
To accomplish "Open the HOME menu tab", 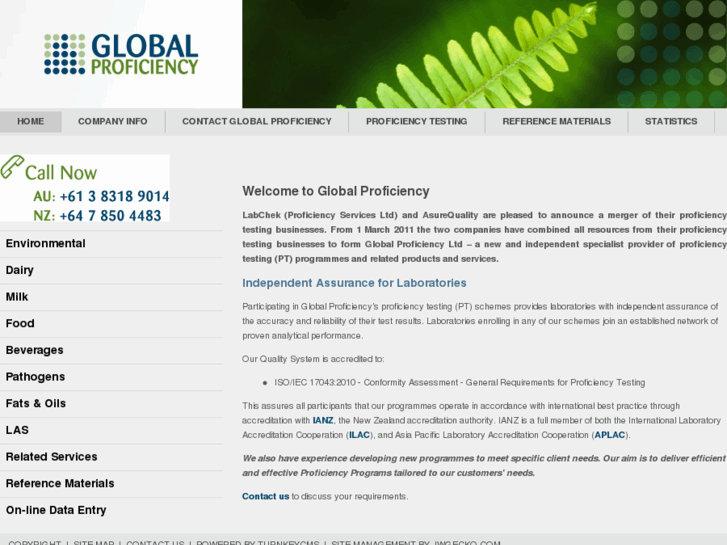I will (31, 122).
